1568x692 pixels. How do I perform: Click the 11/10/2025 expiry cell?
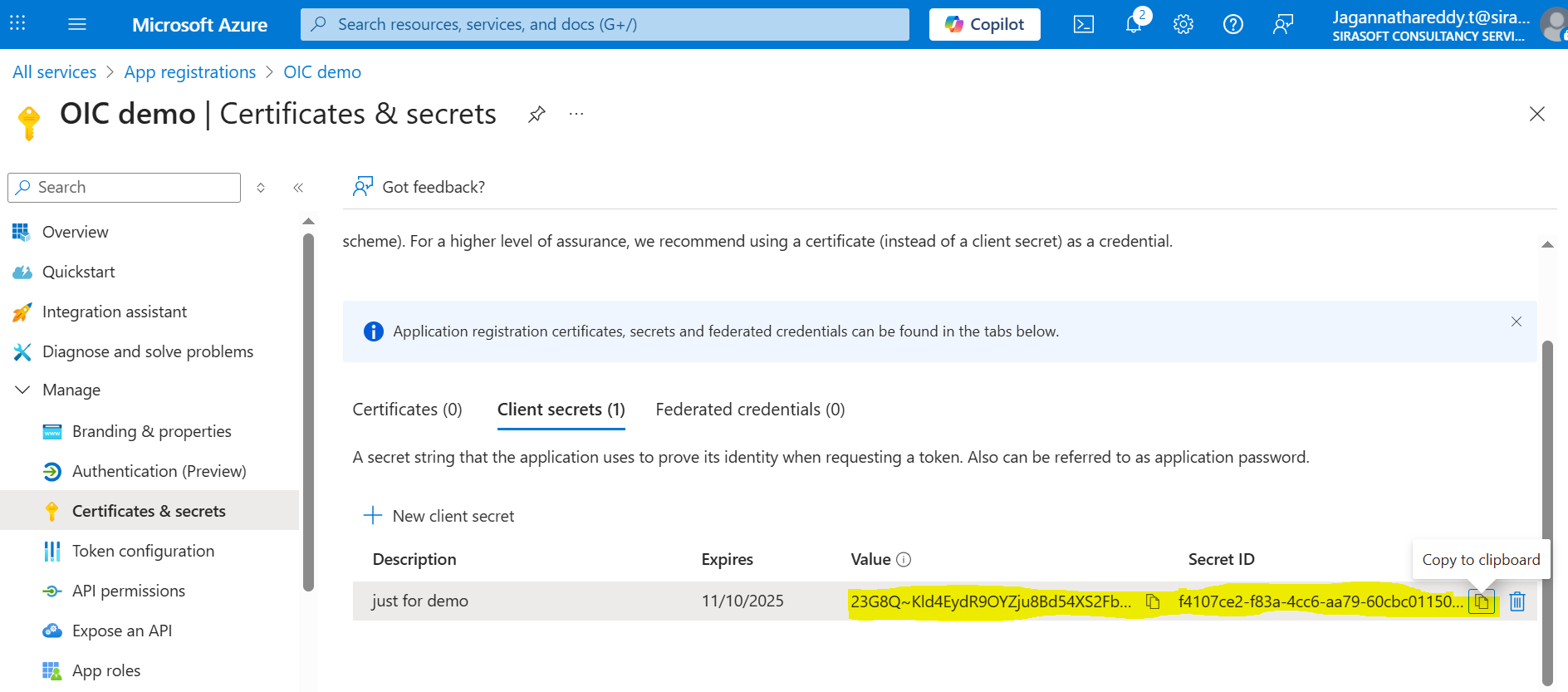pos(742,601)
